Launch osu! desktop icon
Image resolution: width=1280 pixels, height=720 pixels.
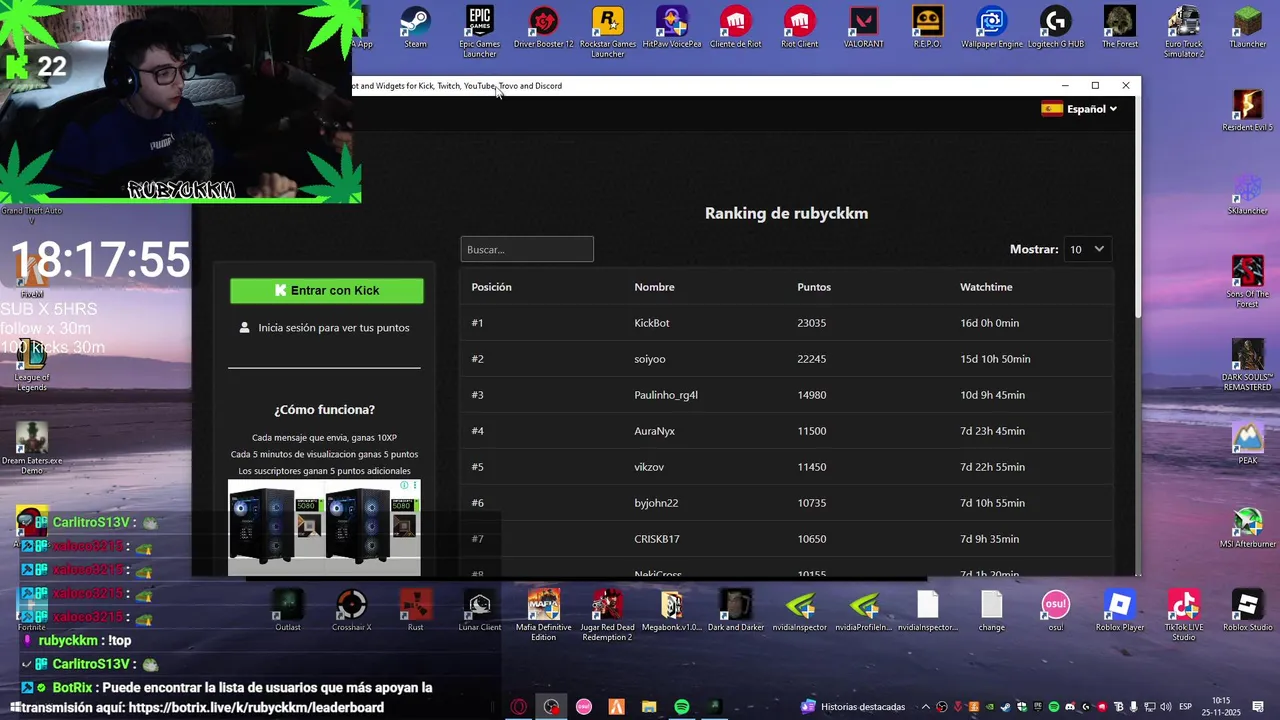pyautogui.click(x=1056, y=611)
